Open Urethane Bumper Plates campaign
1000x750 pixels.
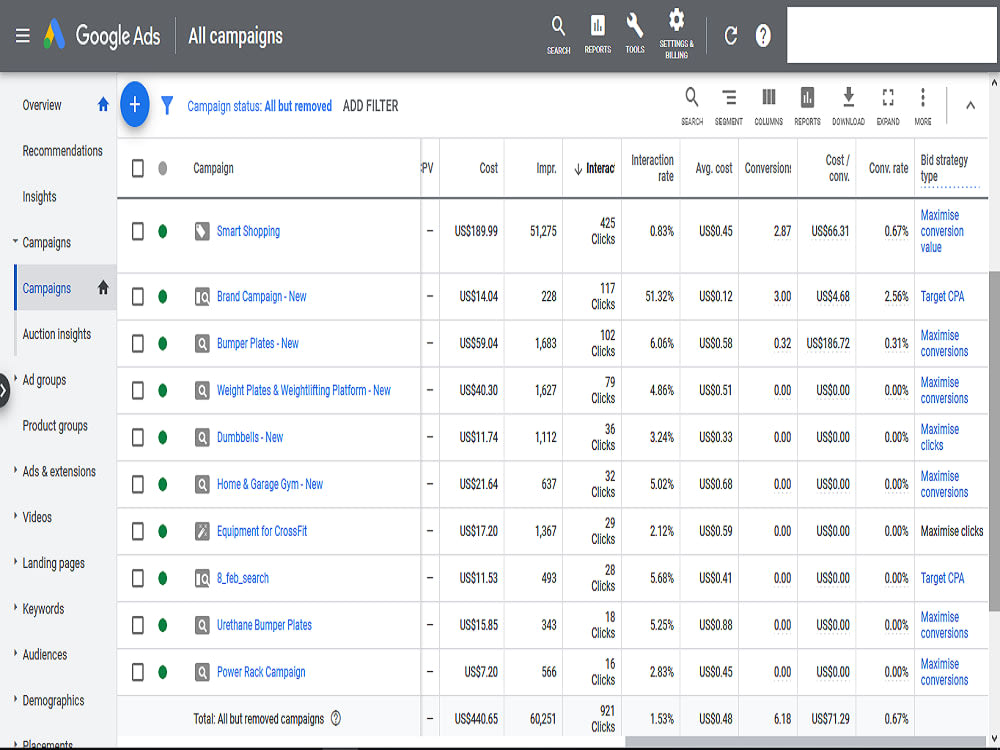point(264,625)
